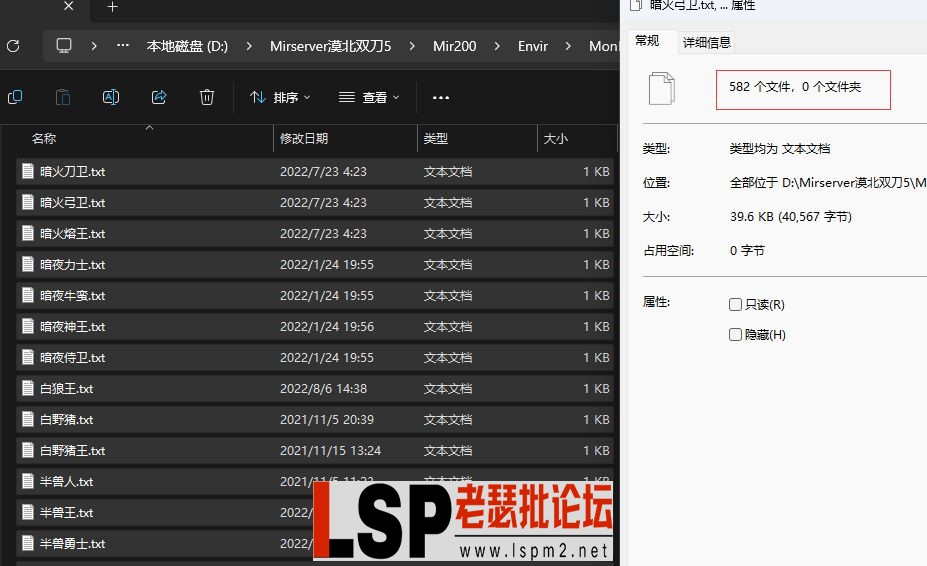Screen dimensions: 927x566
Task: Select the file name 白野猪王.txt
Action: [73, 451]
